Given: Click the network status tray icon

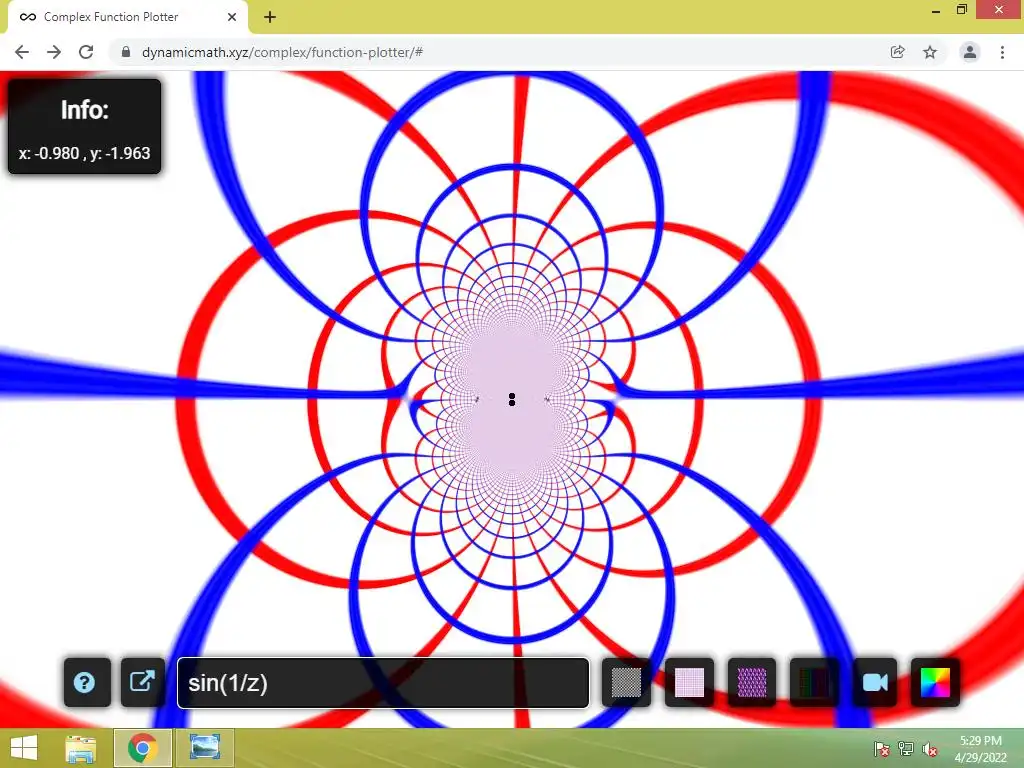Looking at the screenshot, I should point(906,749).
